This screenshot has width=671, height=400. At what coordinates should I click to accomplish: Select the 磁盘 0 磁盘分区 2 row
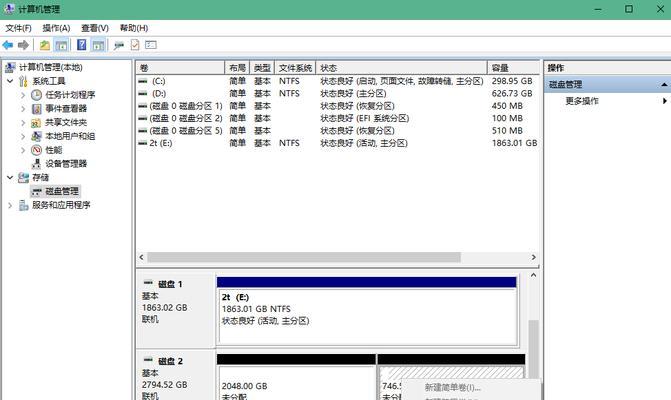[337, 118]
